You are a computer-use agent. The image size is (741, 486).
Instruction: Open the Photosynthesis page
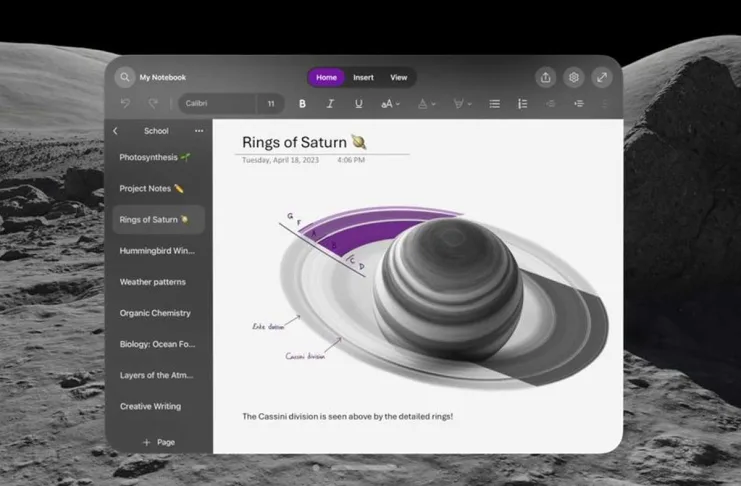(159, 157)
